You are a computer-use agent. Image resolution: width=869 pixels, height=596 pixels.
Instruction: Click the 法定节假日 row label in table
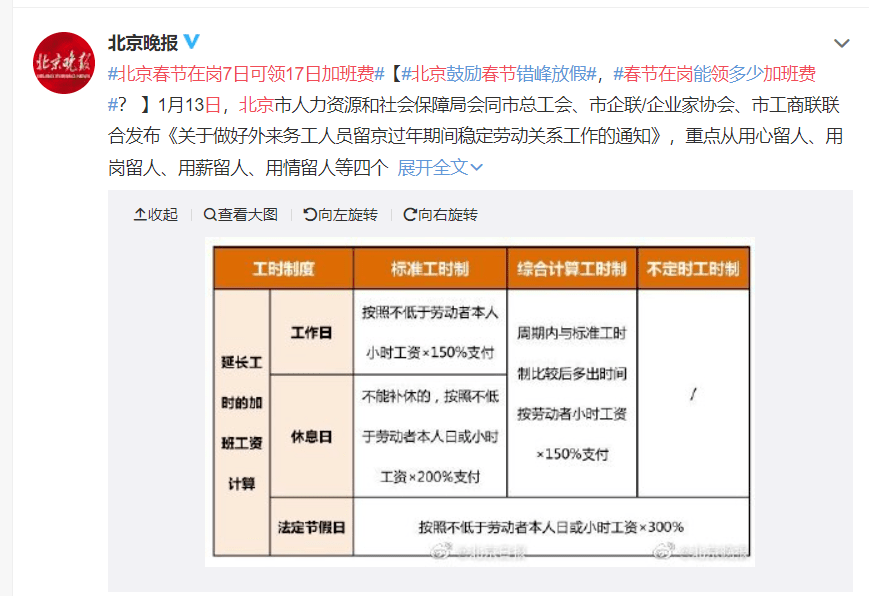[x=311, y=526]
